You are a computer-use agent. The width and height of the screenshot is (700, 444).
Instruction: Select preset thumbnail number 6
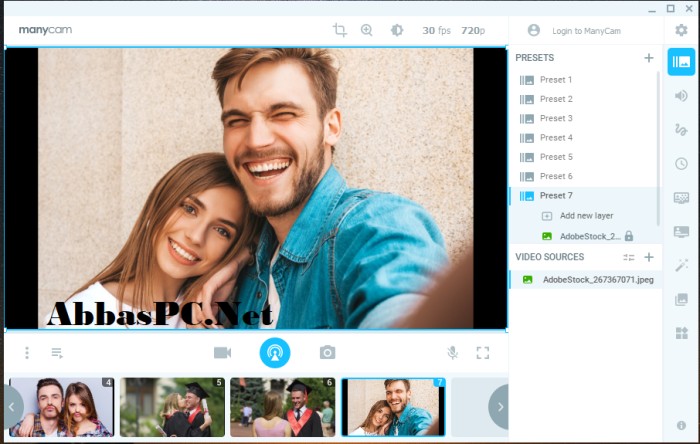pyautogui.click(x=283, y=407)
